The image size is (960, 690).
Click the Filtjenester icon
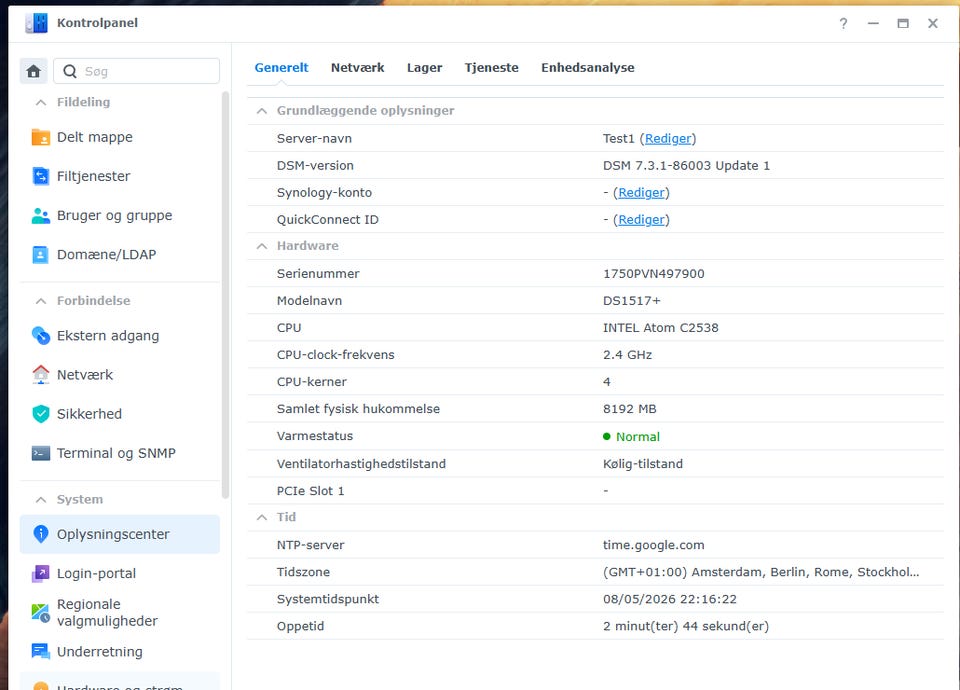tap(40, 176)
